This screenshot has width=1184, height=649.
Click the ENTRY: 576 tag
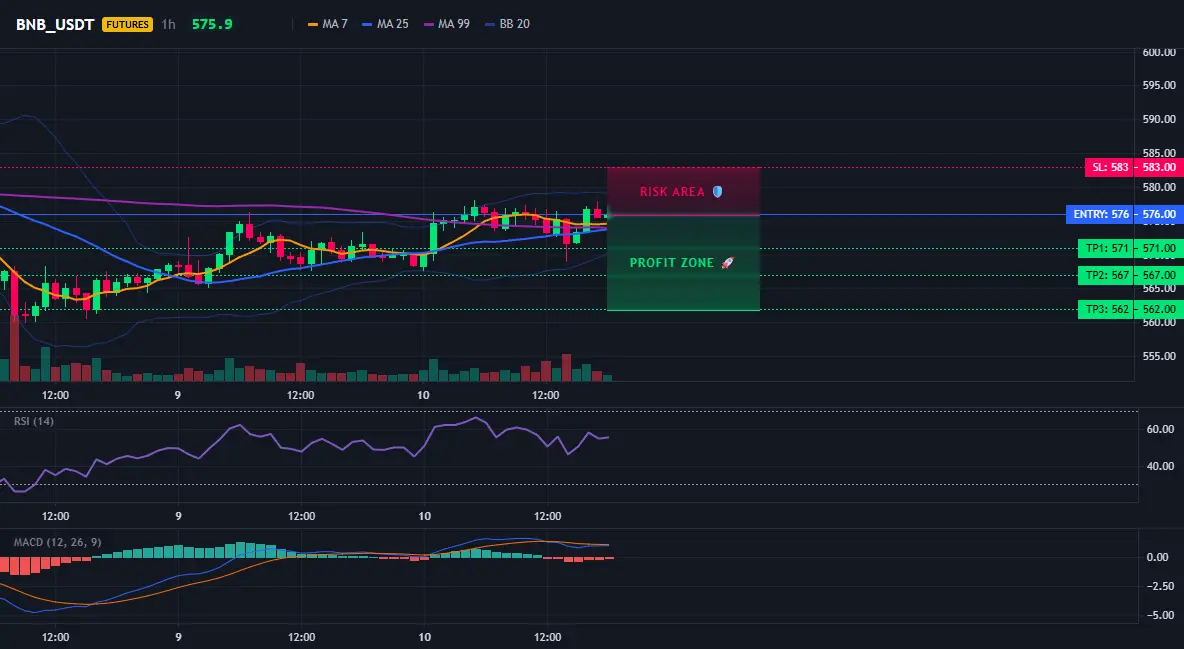[x=1100, y=215]
